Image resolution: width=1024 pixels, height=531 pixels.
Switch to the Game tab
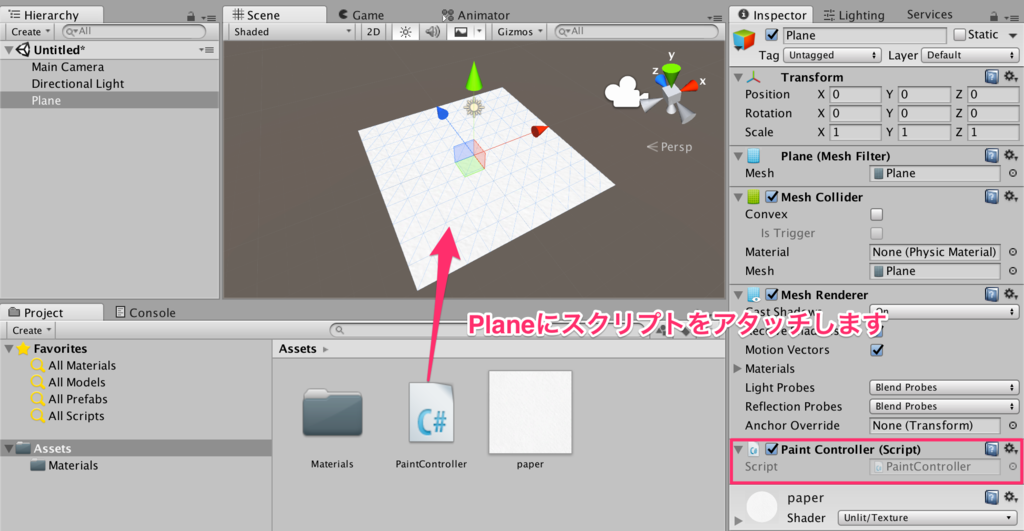[x=361, y=15]
